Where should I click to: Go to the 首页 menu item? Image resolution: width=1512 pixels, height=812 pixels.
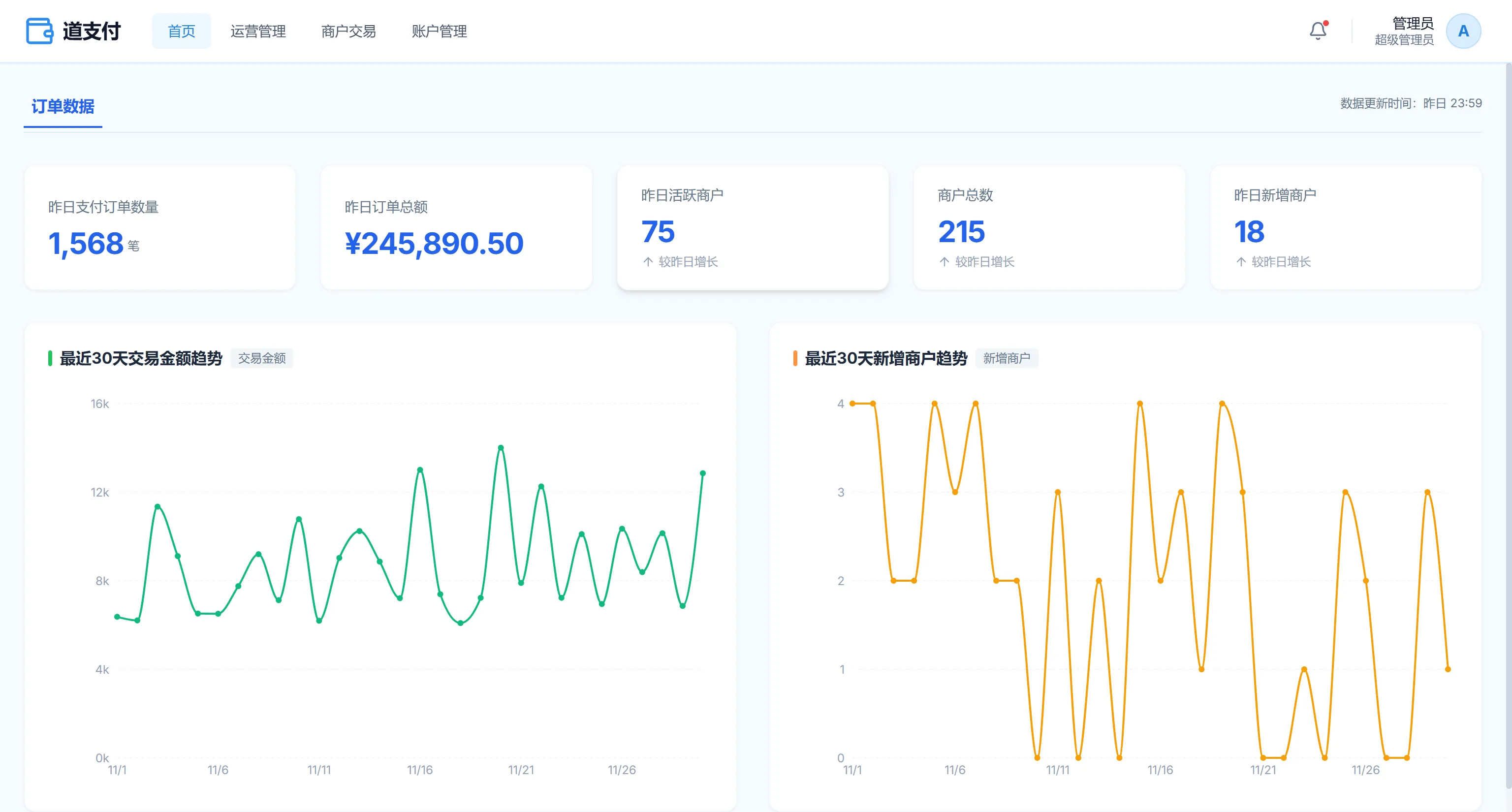point(181,31)
